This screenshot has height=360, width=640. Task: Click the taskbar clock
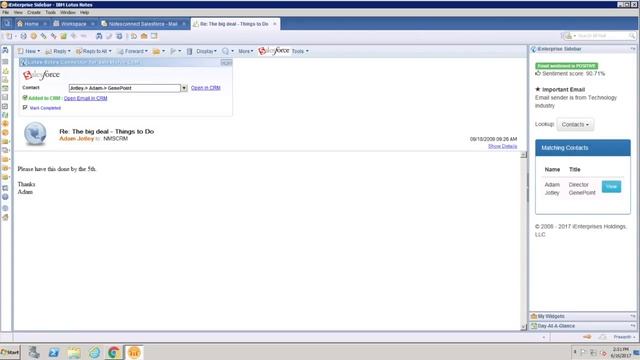[620, 353]
